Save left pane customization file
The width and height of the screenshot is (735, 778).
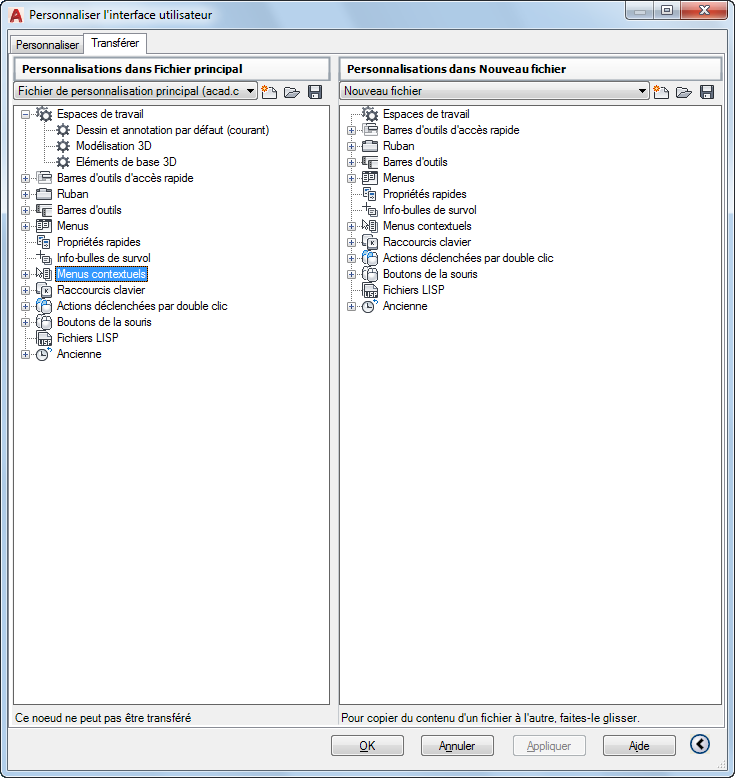[x=315, y=92]
